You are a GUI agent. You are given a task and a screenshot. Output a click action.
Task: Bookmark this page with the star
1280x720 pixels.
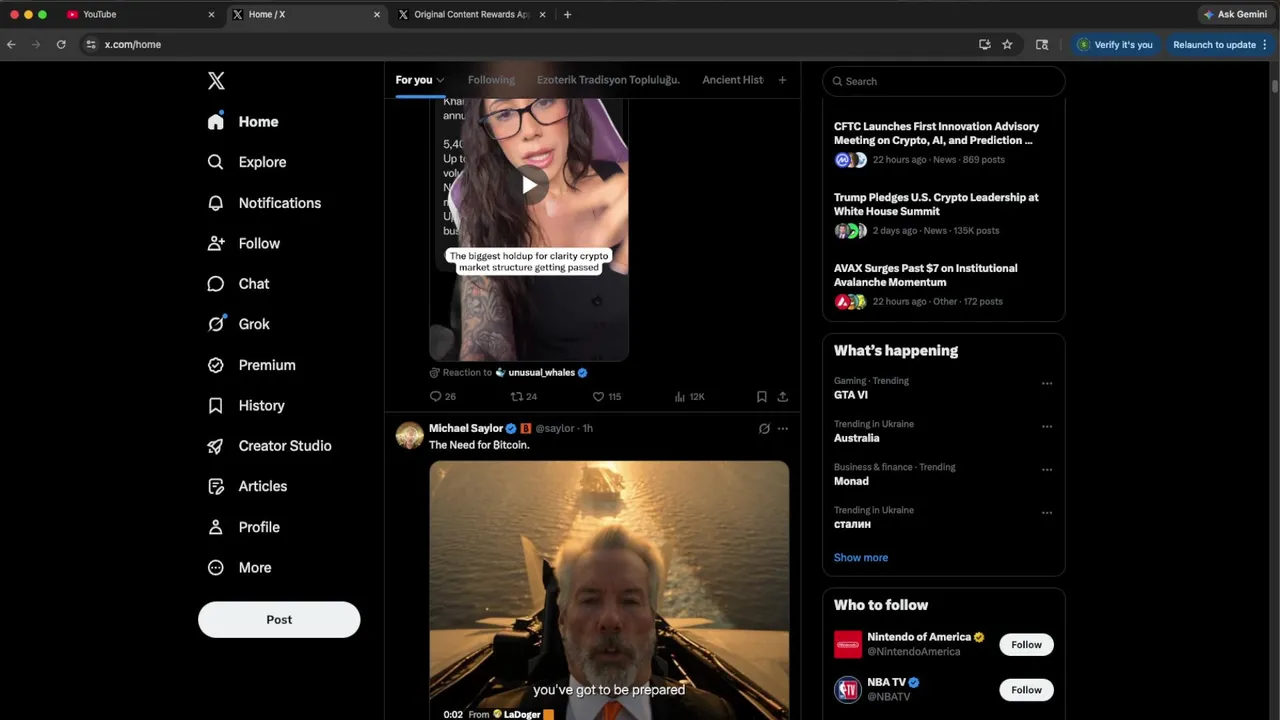[x=1007, y=44]
